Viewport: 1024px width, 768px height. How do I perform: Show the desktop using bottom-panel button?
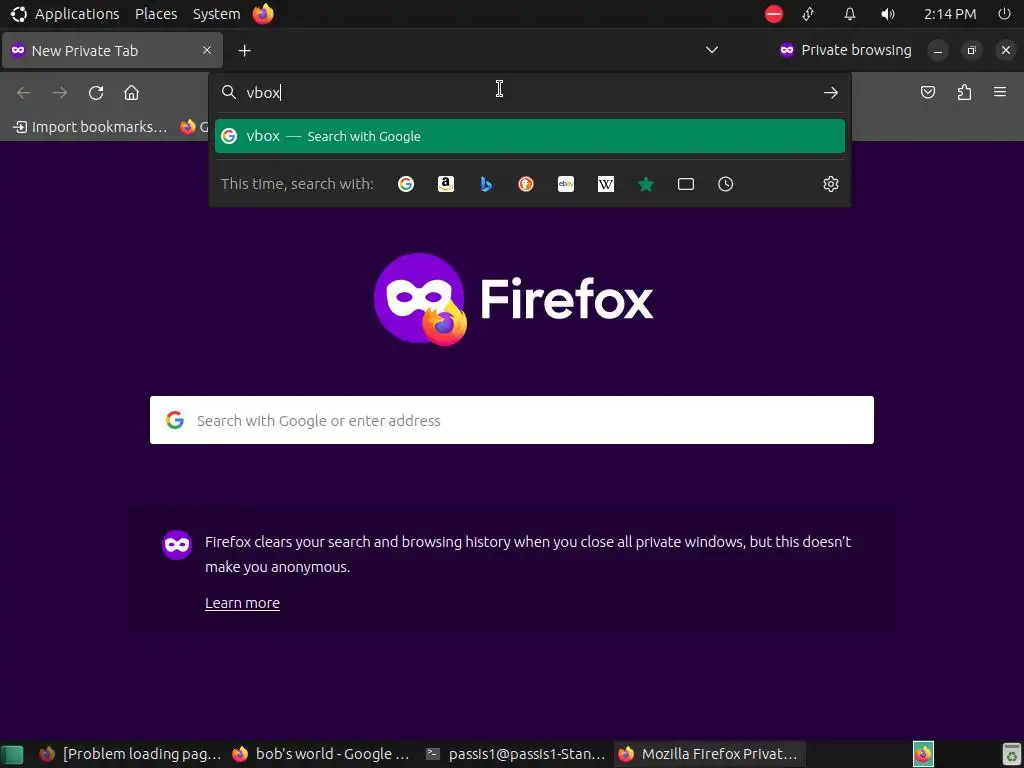12,754
